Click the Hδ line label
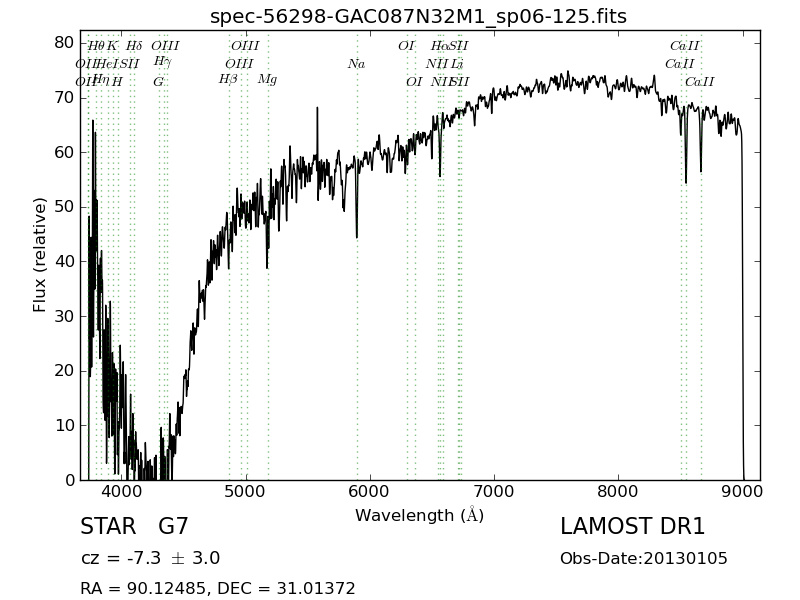Screen dimensions: 800x600 pyautogui.click(x=134, y=46)
